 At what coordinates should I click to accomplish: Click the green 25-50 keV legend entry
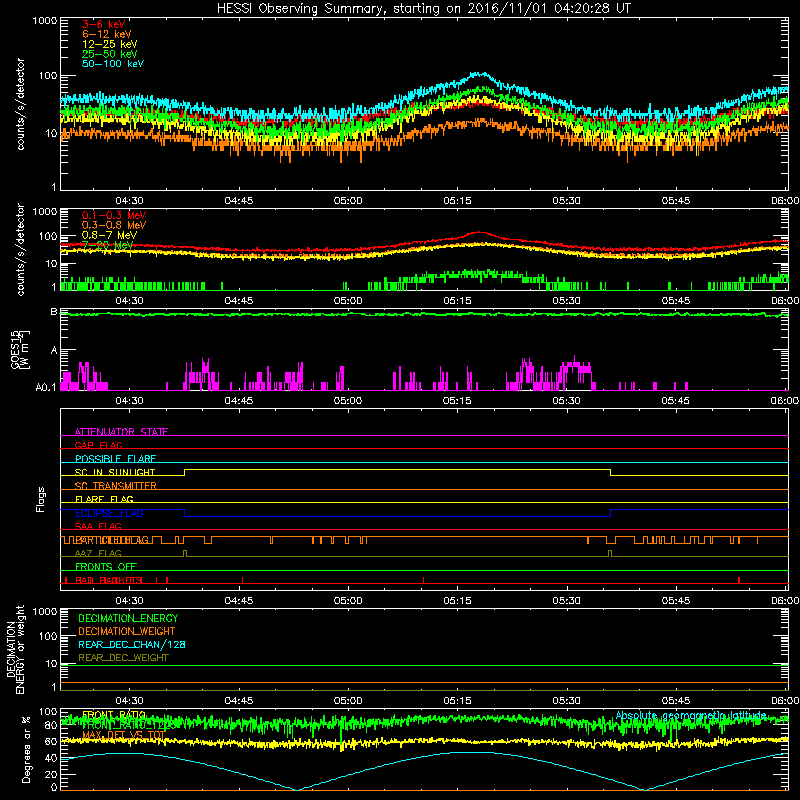[109, 54]
